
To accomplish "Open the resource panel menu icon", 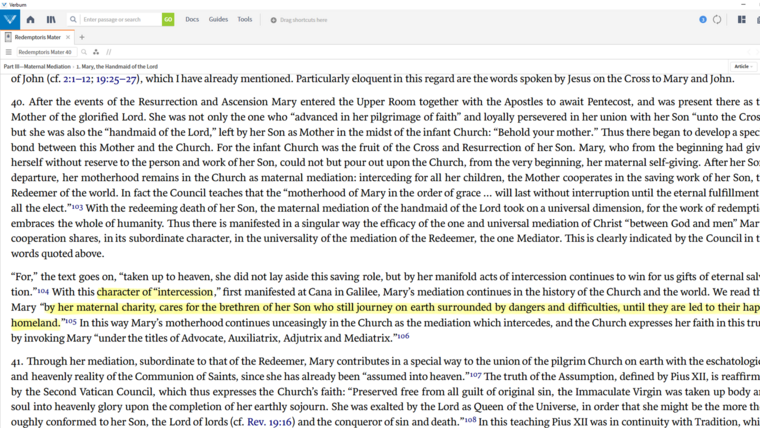I will (x=8, y=52).
